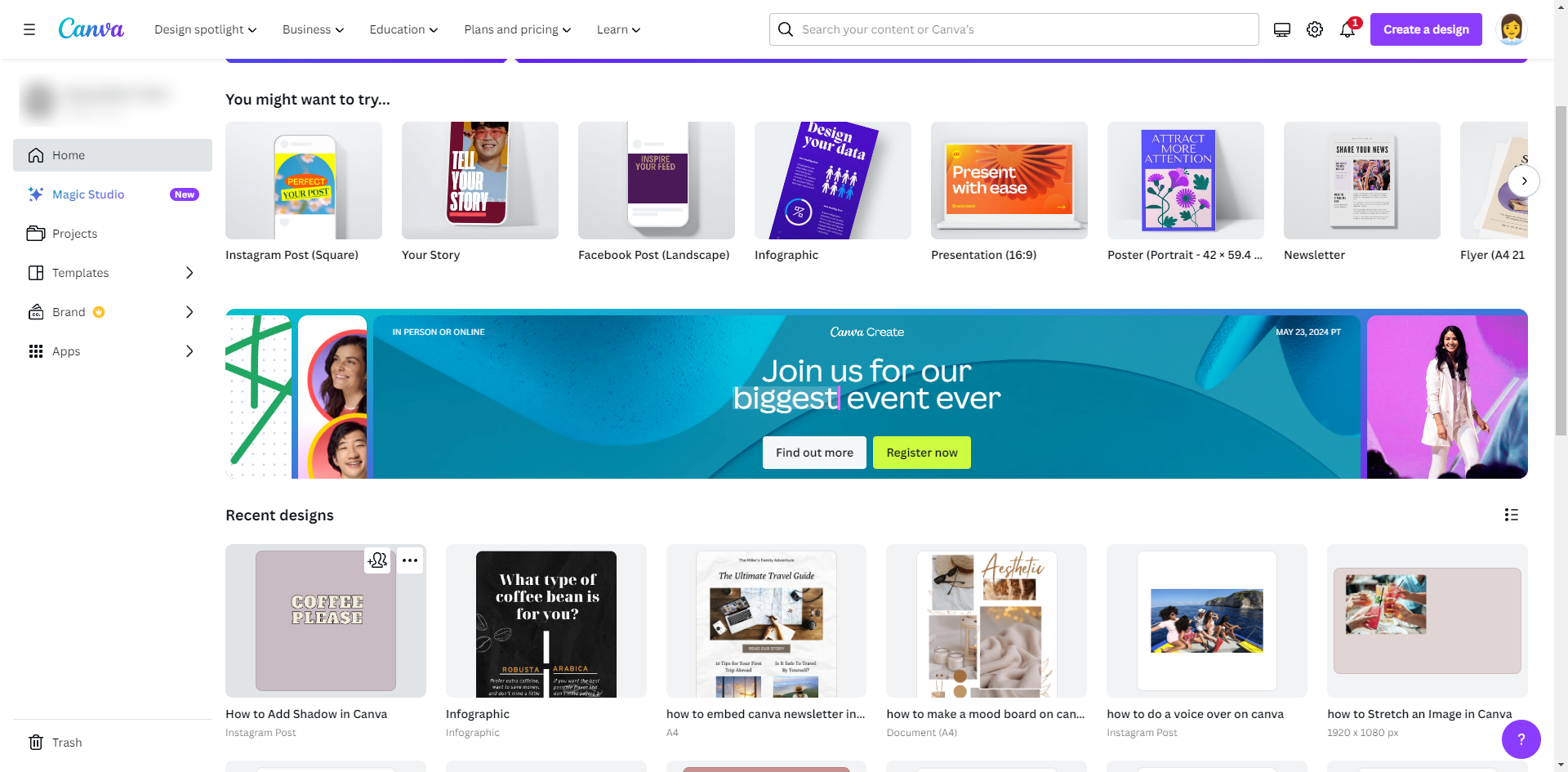This screenshot has height=772, width=1568.
Task: Expand the Templates sidebar chevron
Action: 189,273
